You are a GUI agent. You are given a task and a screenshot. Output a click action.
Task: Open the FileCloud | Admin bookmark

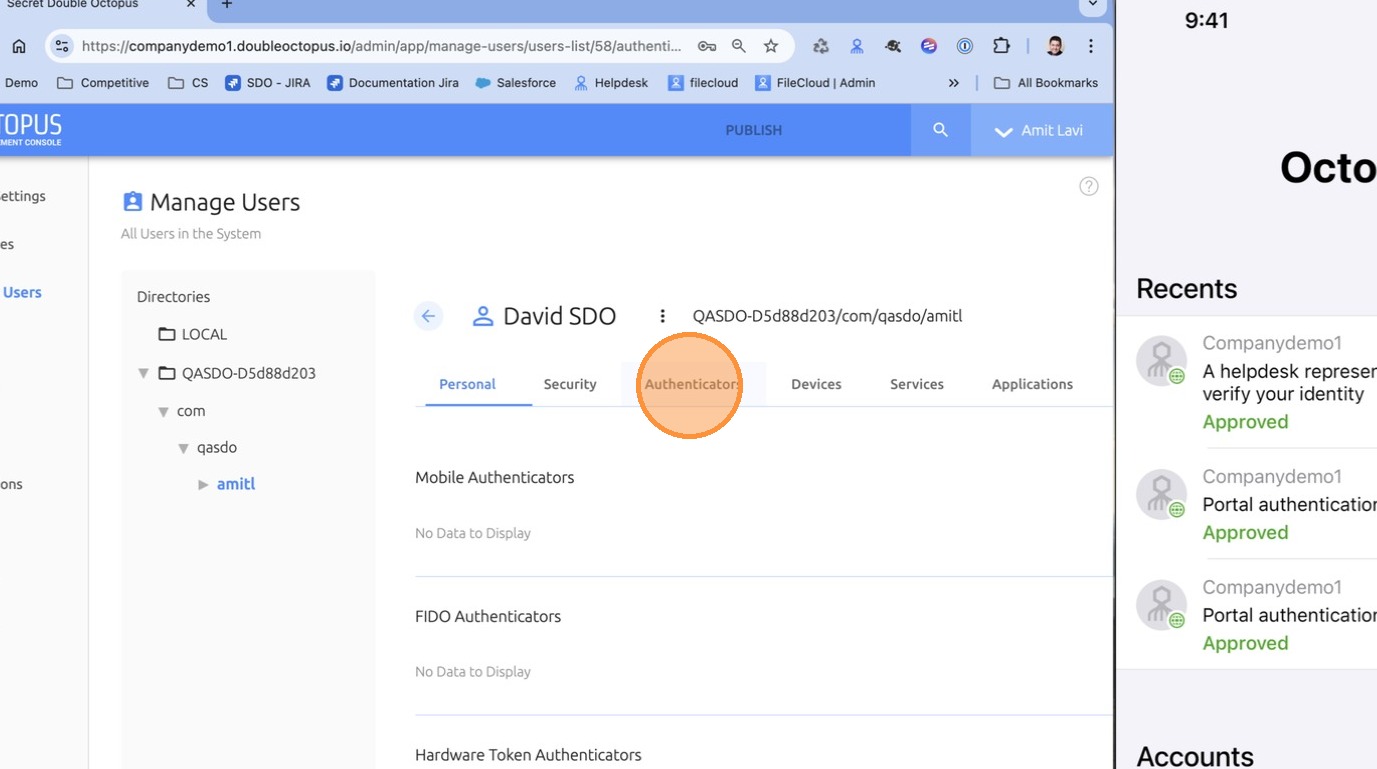(x=815, y=83)
